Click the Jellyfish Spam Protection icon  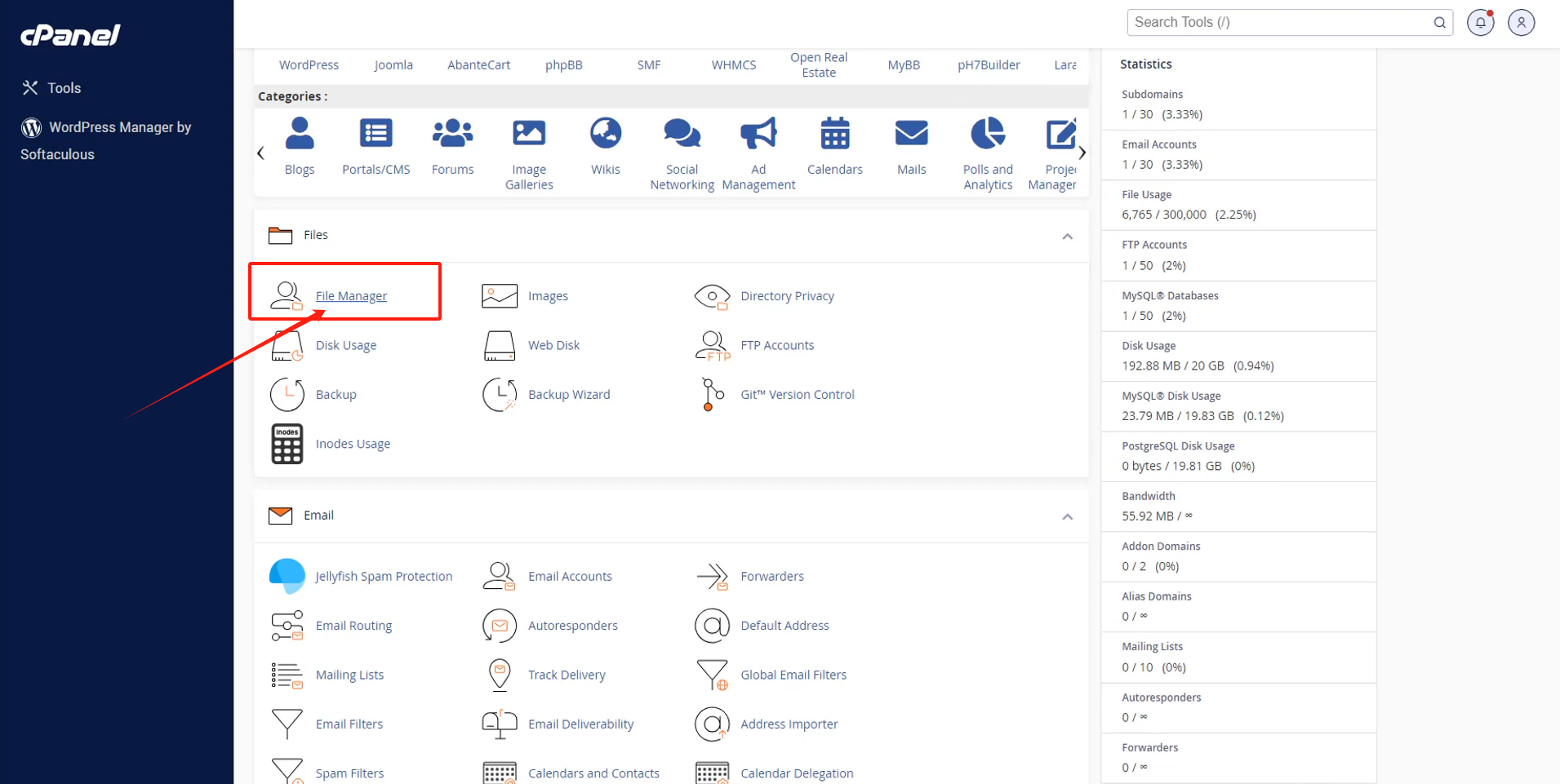[x=287, y=576]
